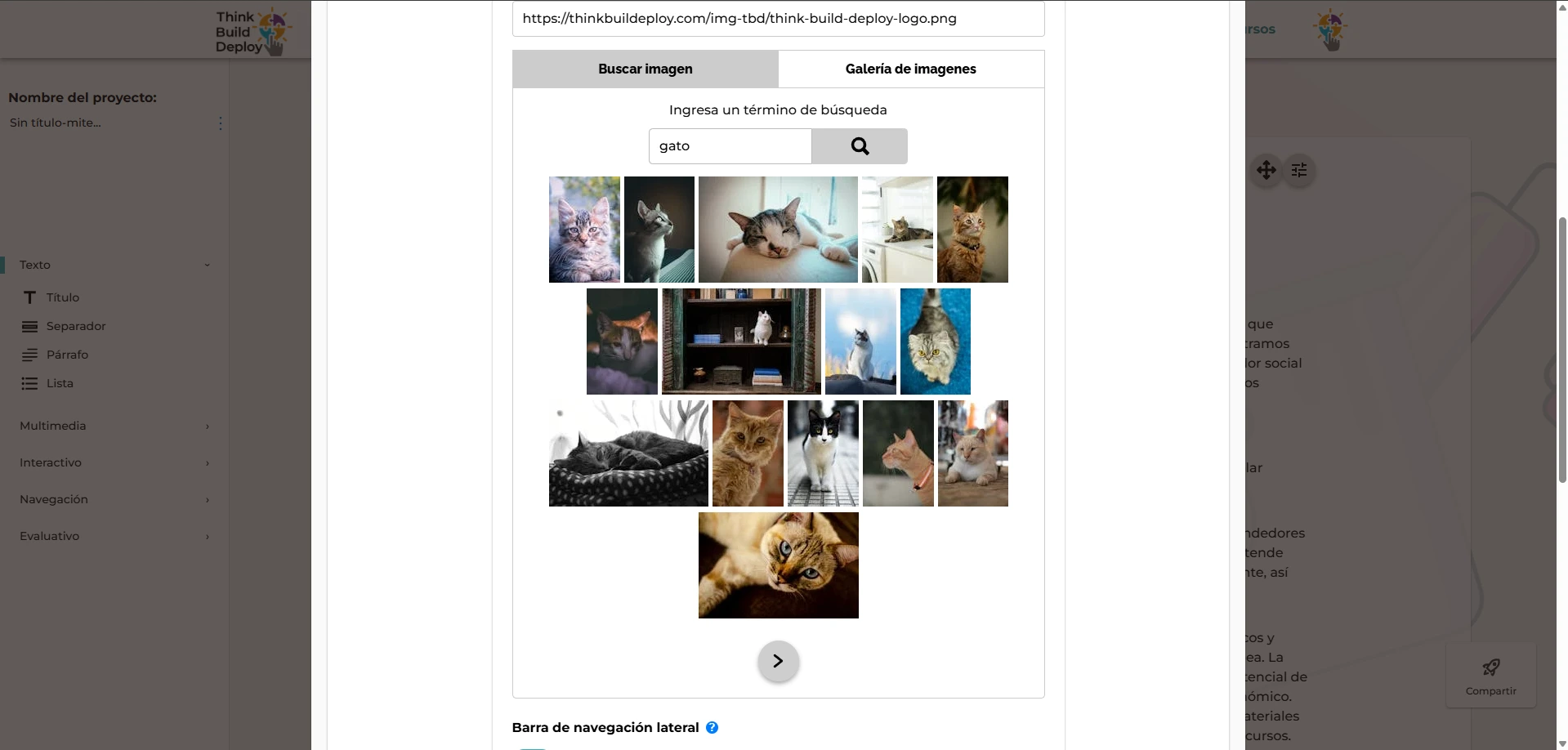Click the magnifying glass search button

tap(859, 146)
